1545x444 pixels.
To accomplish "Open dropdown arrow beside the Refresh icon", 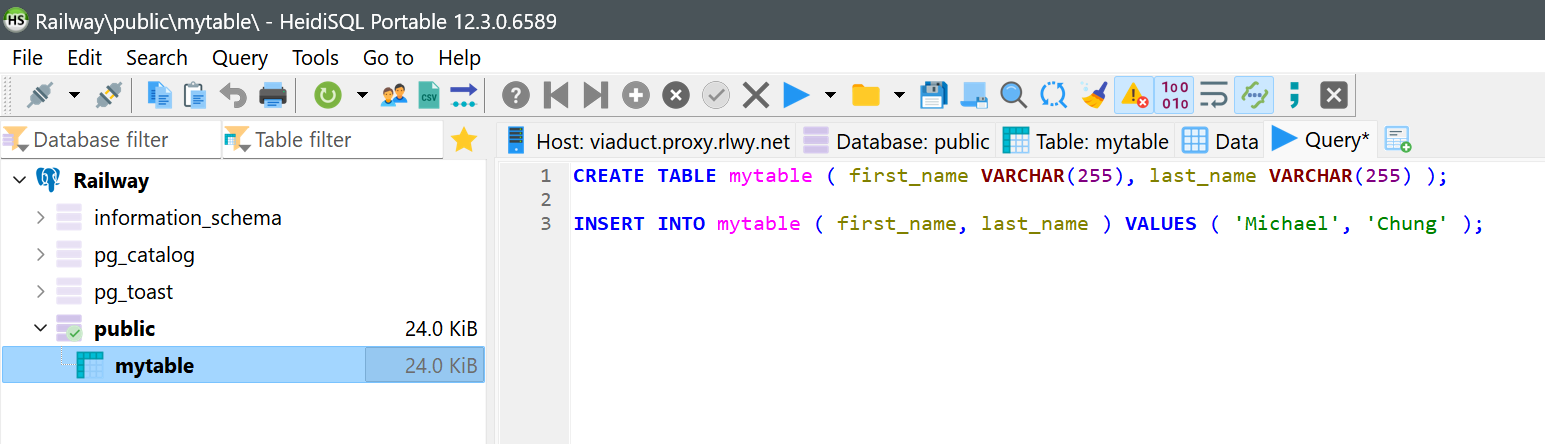I will [x=362, y=95].
